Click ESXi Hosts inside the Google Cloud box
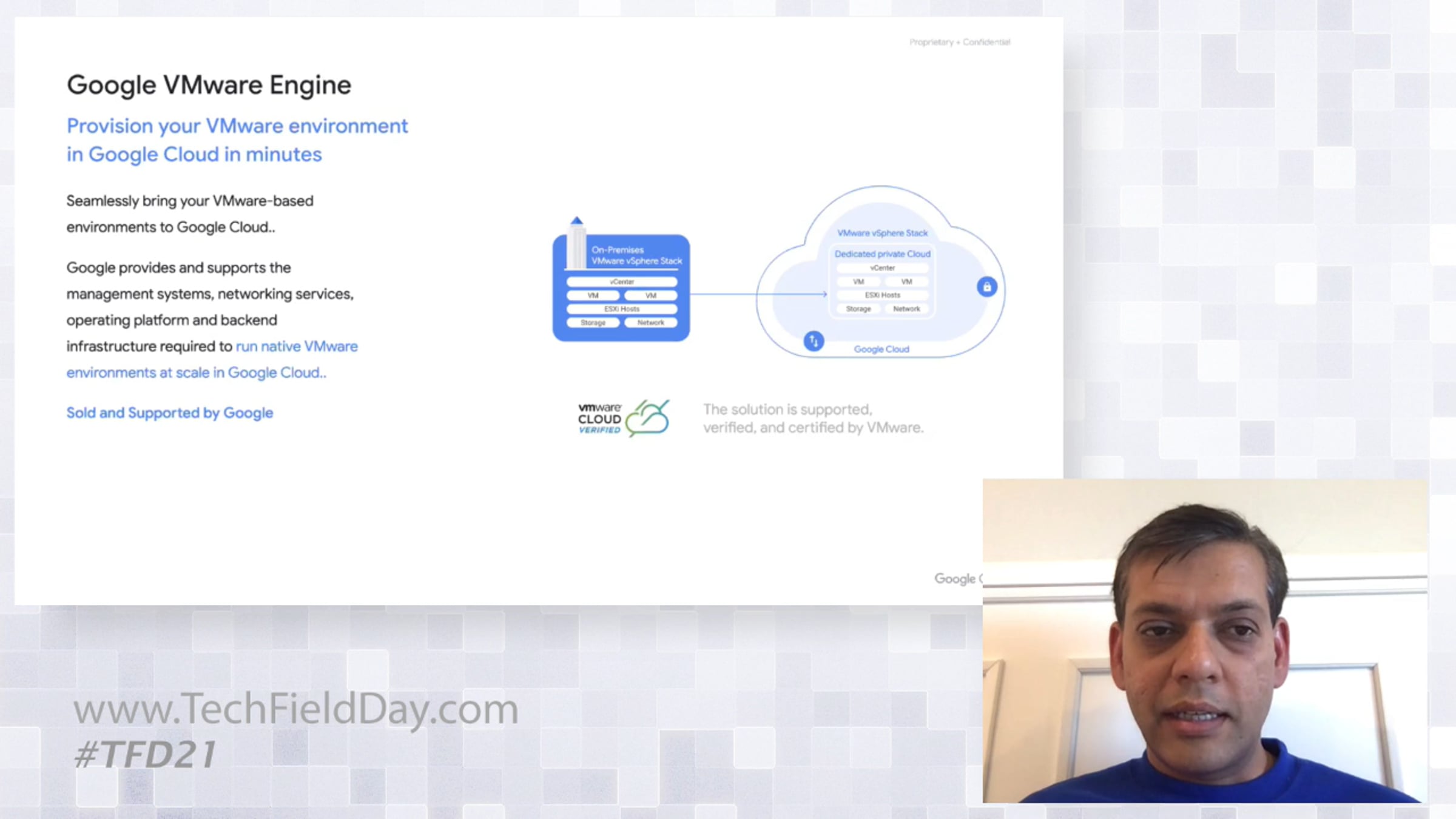This screenshot has height=819, width=1456. pyautogui.click(x=882, y=295)
